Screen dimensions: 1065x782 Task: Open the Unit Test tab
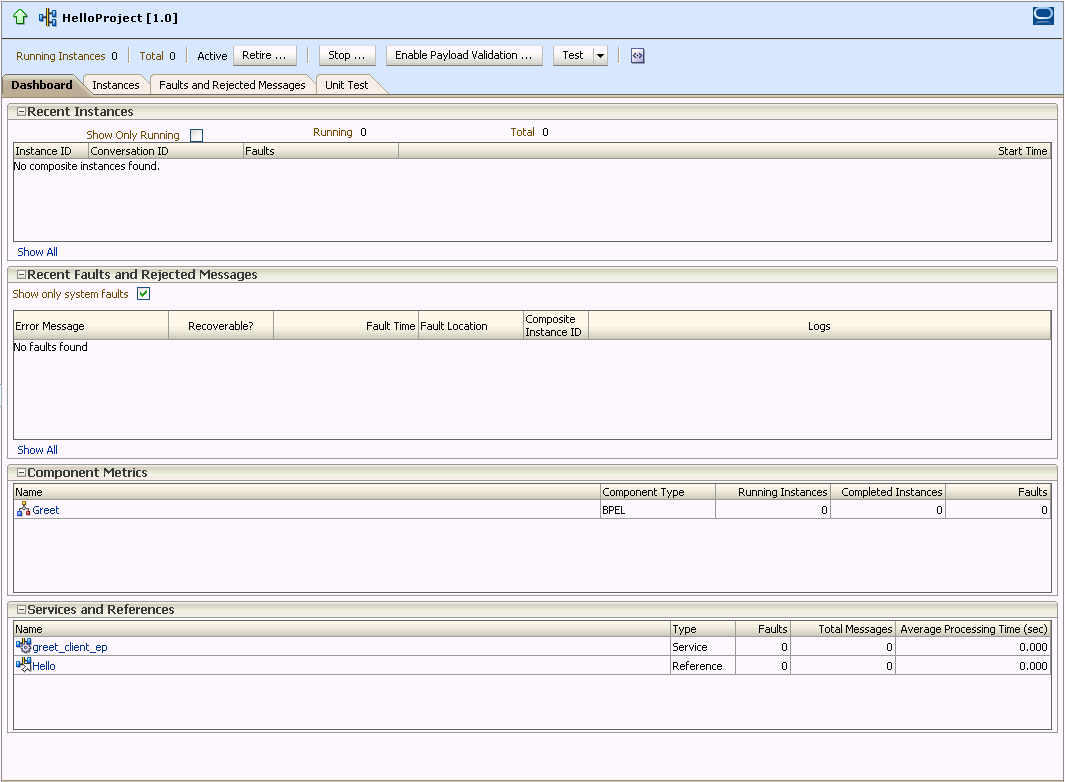pyautogui.click(x=346, y=85)
